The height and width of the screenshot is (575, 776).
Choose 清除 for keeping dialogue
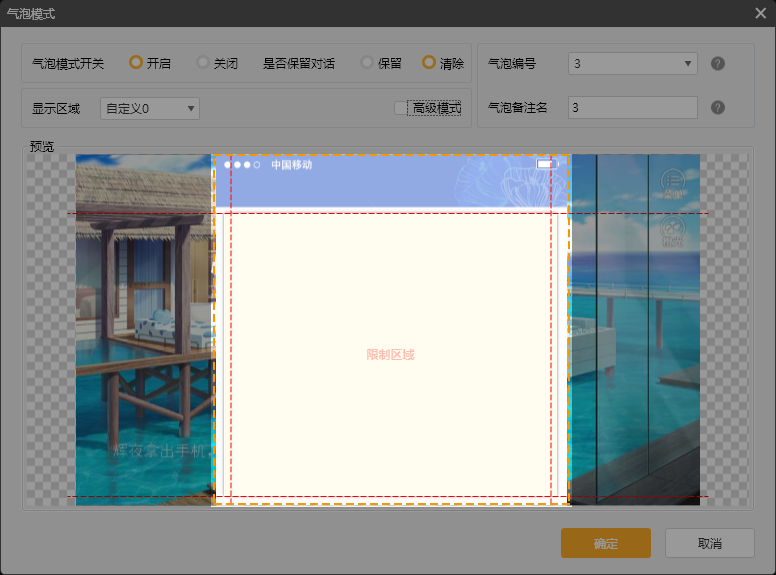429,63
